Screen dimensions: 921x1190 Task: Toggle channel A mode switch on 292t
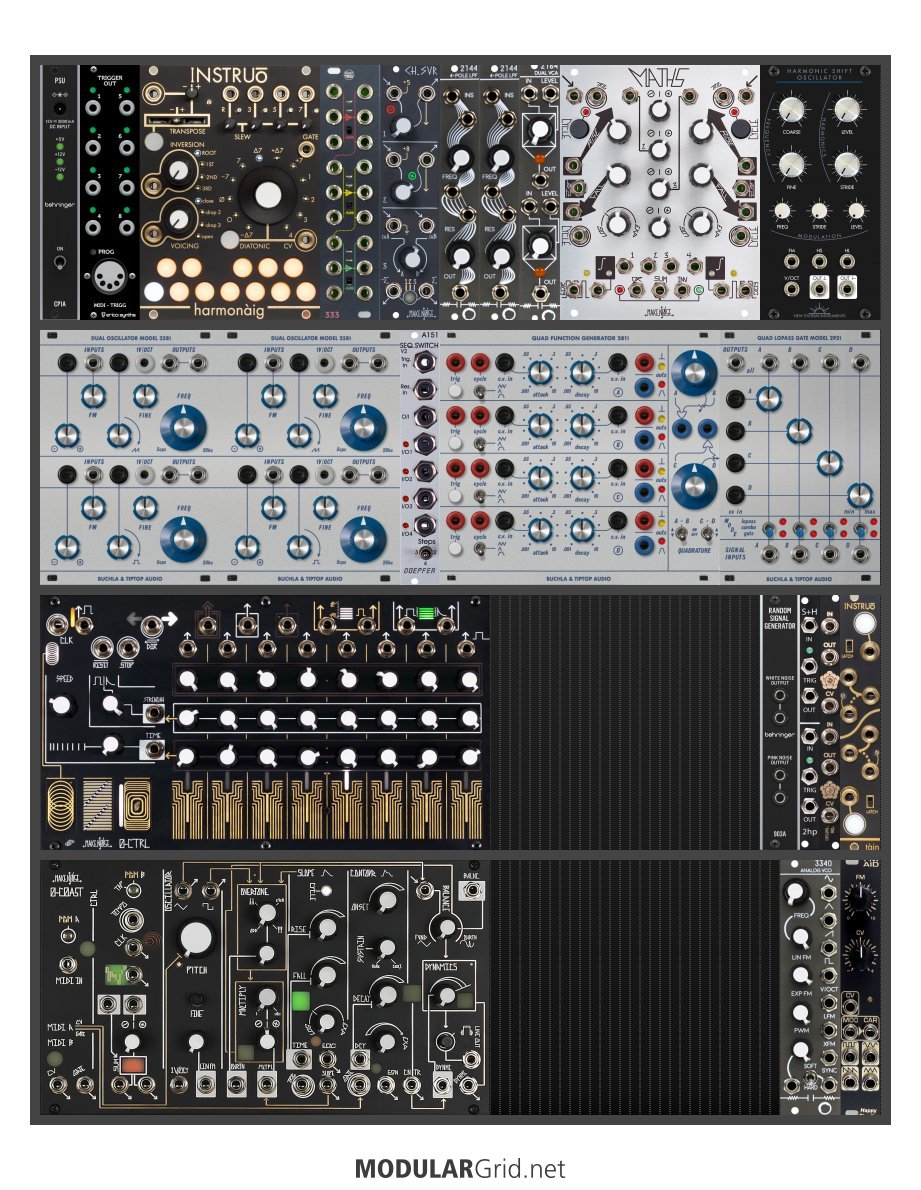point(769,529)
